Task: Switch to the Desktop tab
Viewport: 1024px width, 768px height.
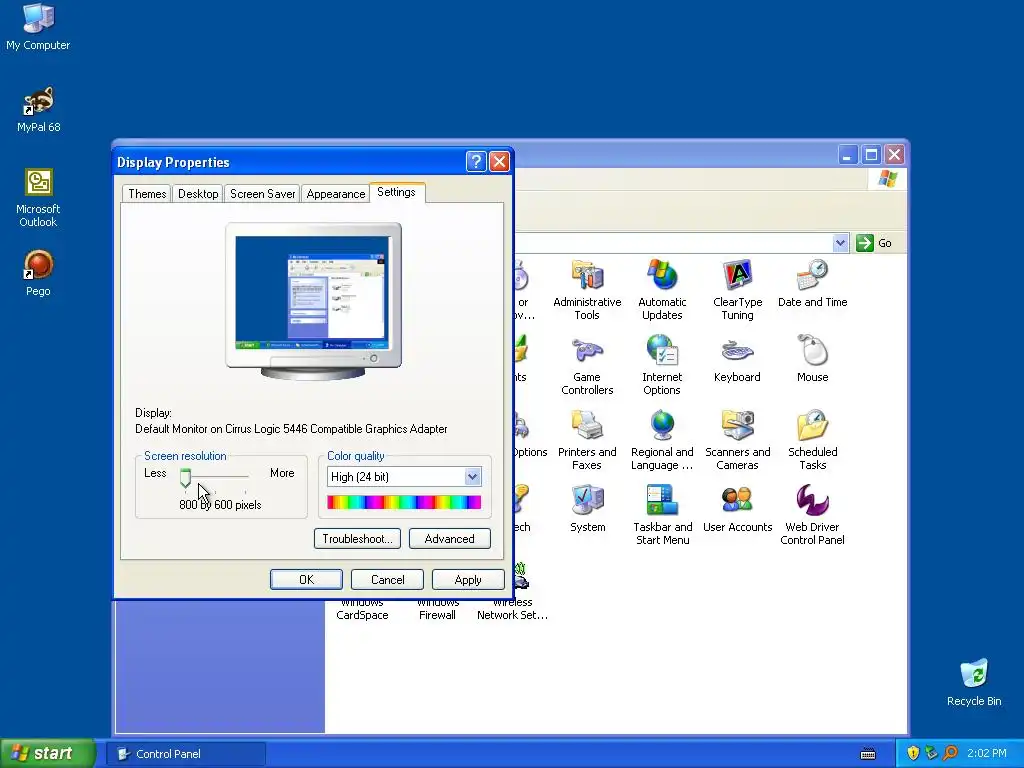Action: (x=198, y=194)
